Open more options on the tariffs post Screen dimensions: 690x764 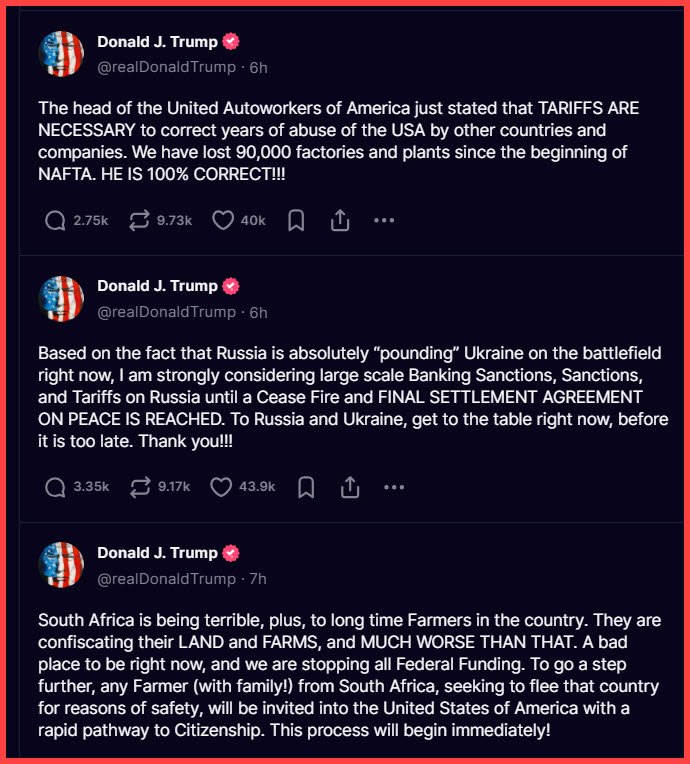[384, 220]
